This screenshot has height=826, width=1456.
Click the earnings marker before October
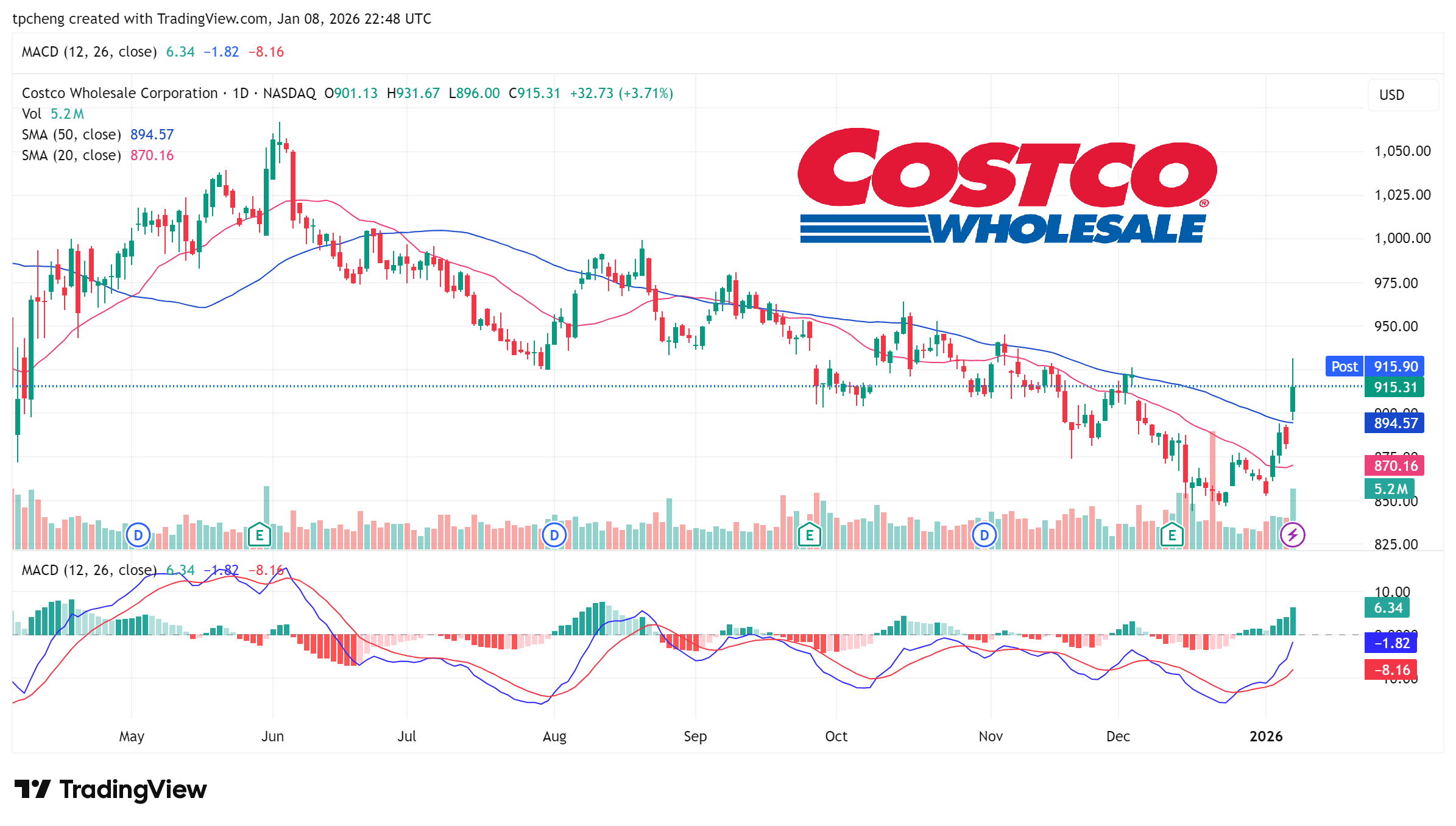810,535
